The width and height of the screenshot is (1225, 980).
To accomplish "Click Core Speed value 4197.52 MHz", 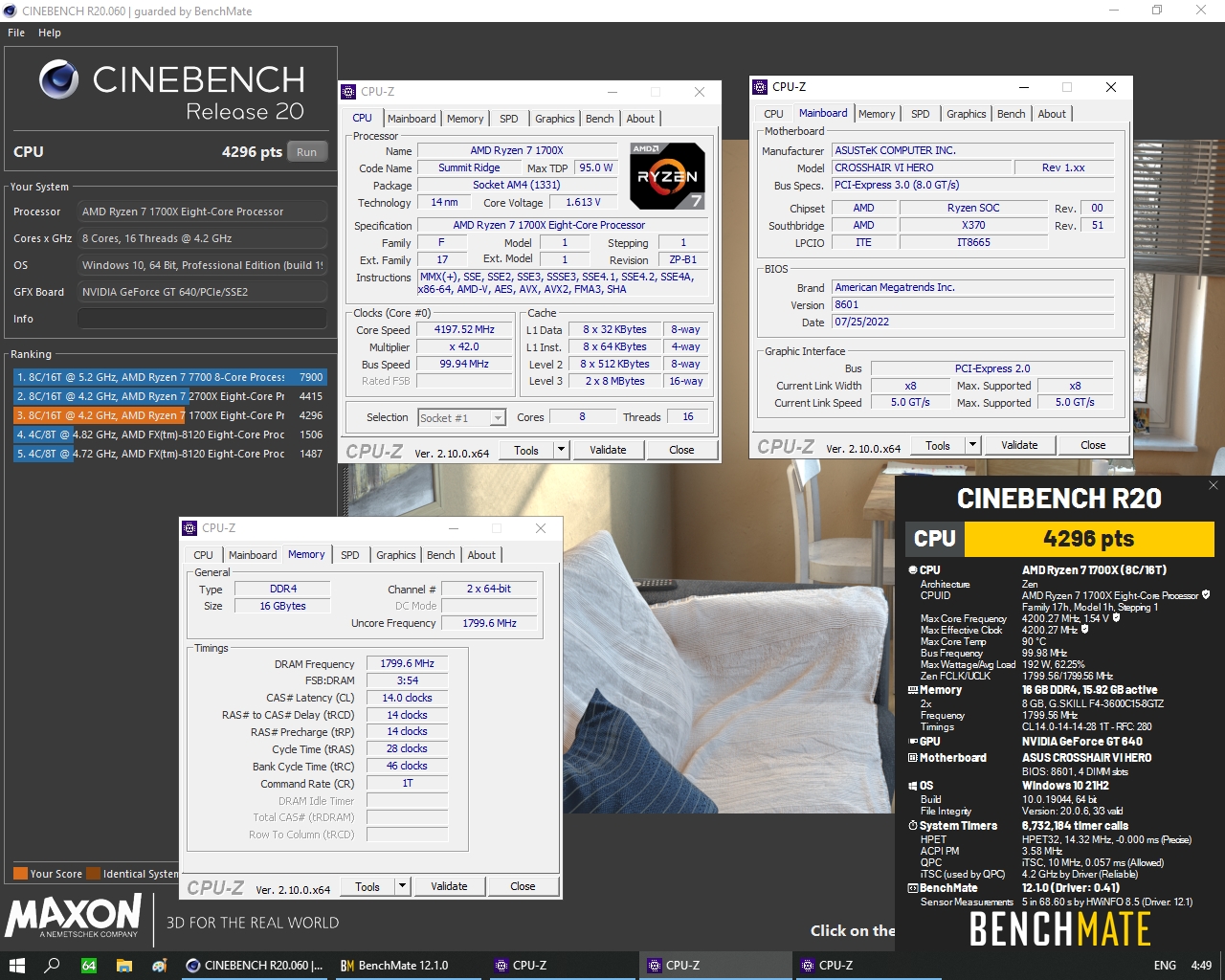I will 464,329.
